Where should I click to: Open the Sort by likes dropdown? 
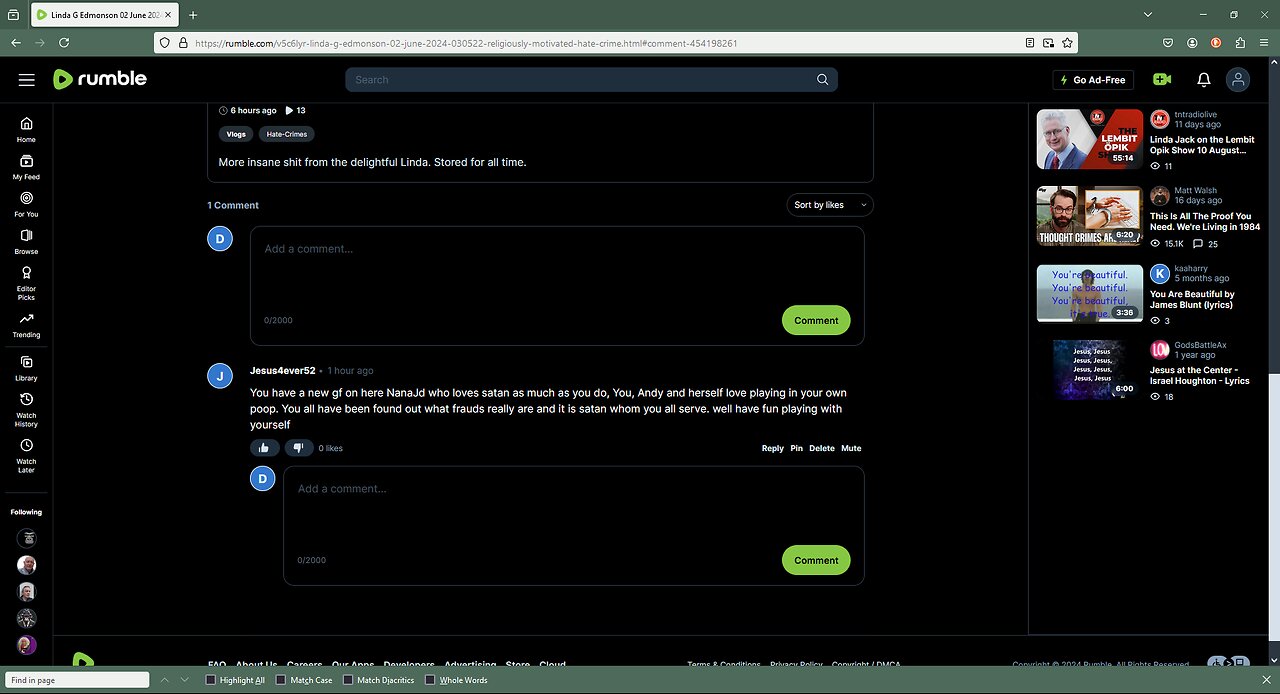[830, 205]
